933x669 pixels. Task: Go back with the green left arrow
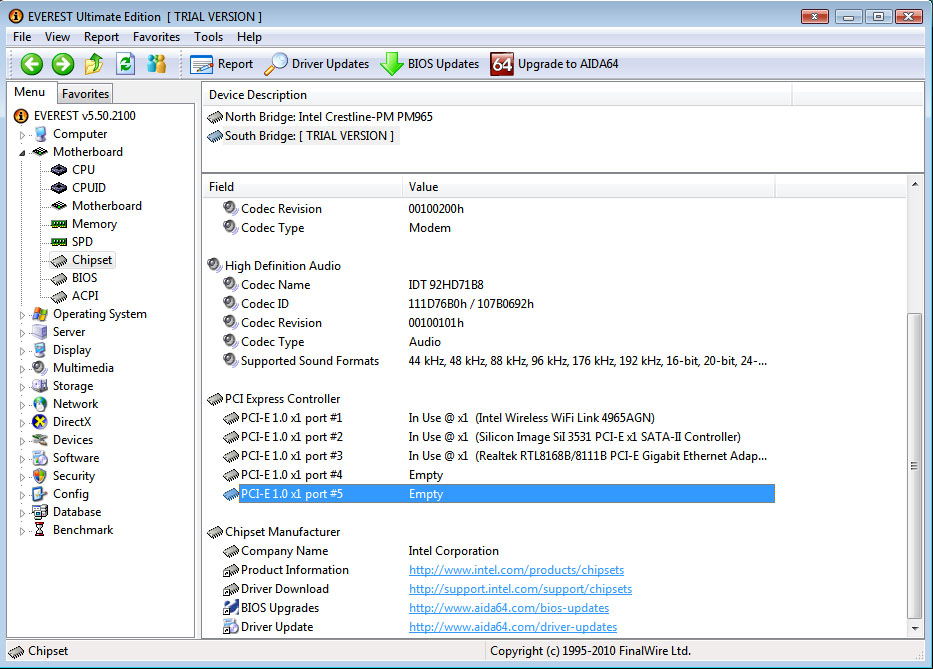tap(32, 64)
